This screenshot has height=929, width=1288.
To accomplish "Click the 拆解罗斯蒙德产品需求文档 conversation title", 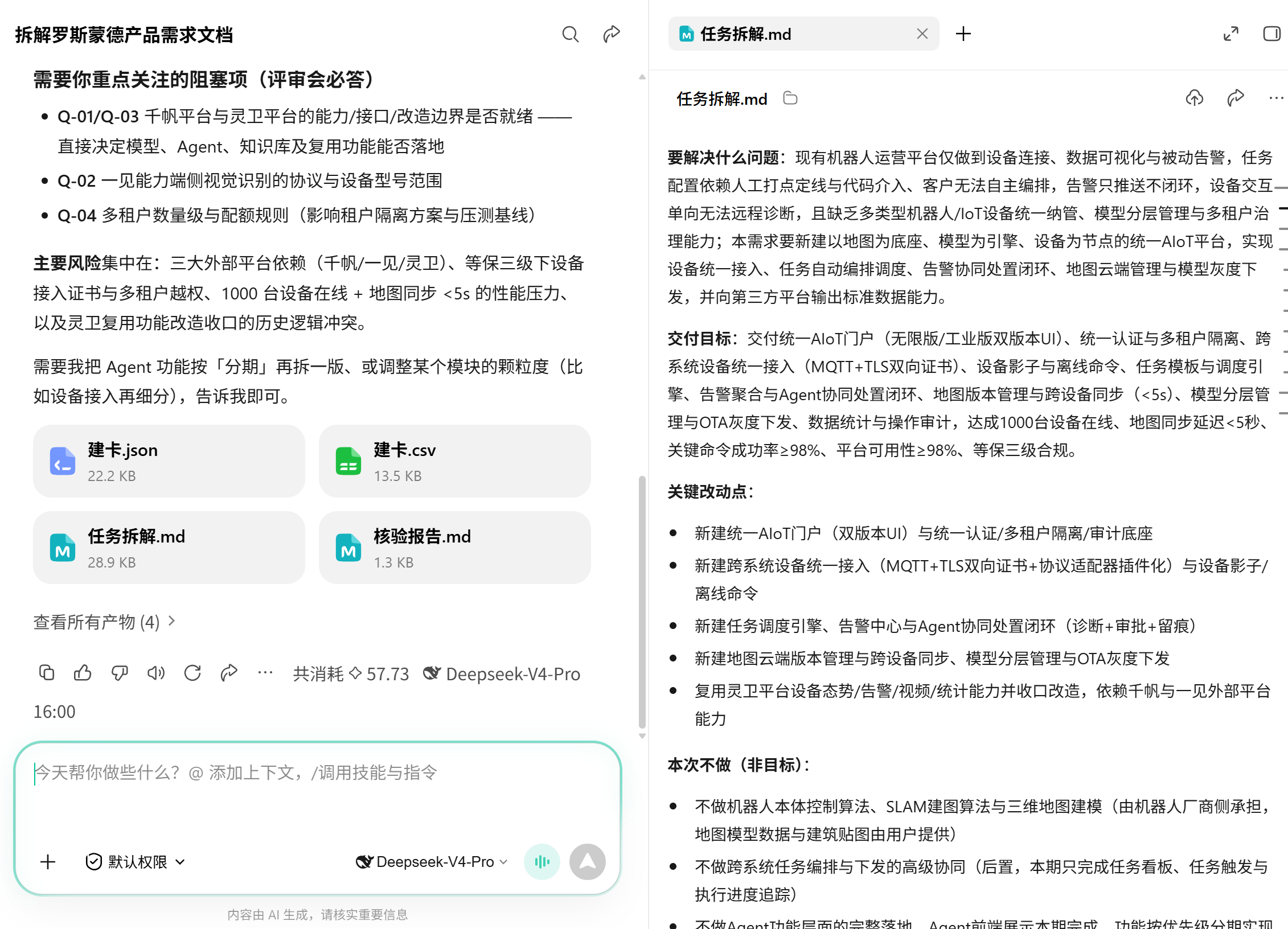I will pyautogui.click(x=124, y=35).
